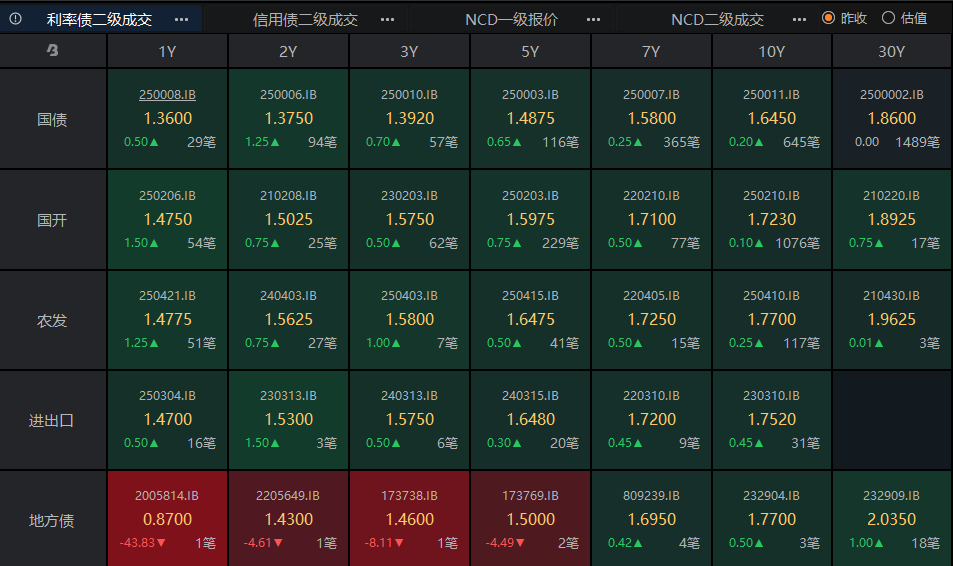Click the B logo icon in header row
Viewport: 953px width, 566px height.
(x=53, y=52)
